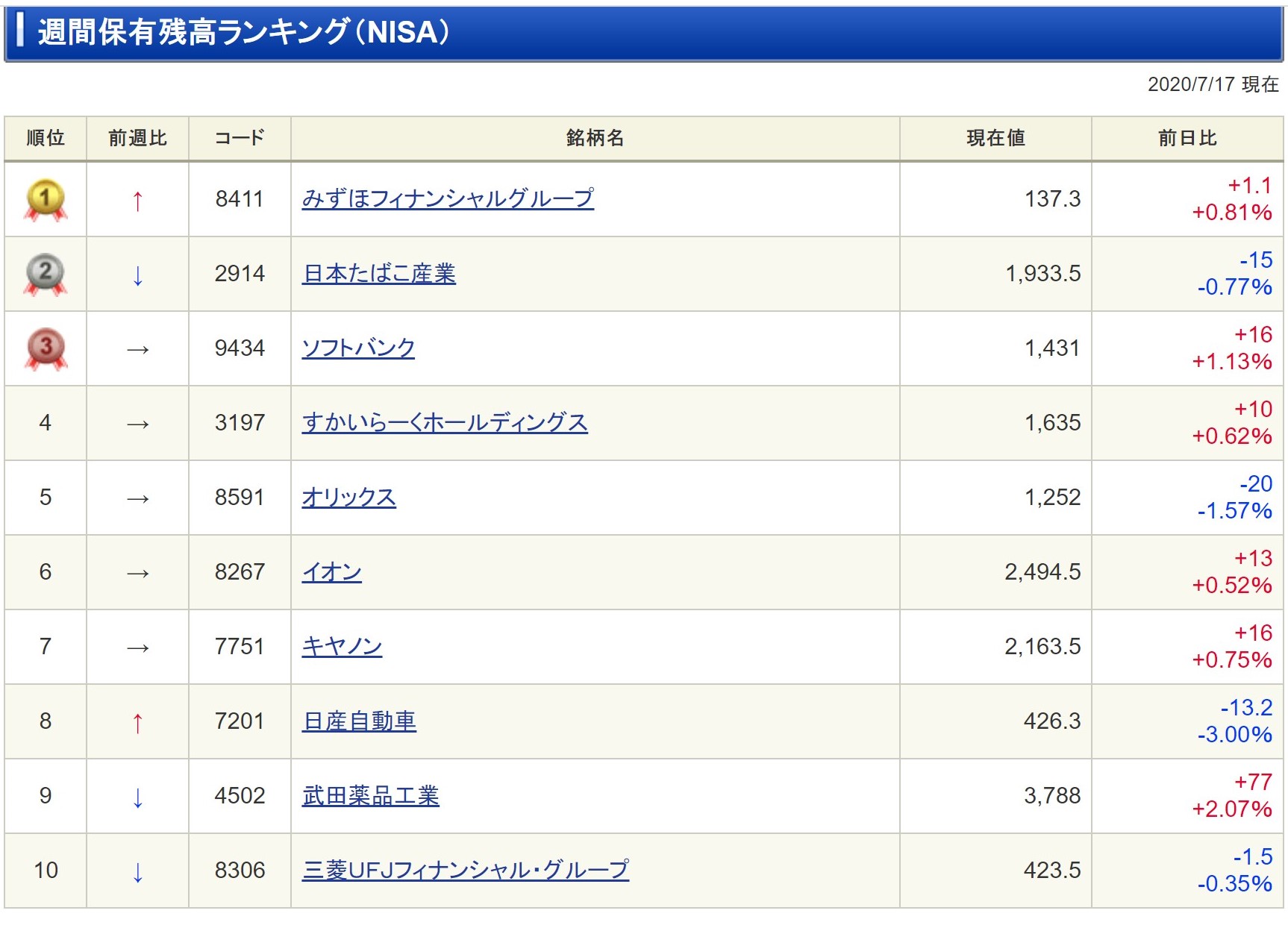Click the -0.35% change value
This screenshot has width=1288, height=928.
click(1234, 884)
